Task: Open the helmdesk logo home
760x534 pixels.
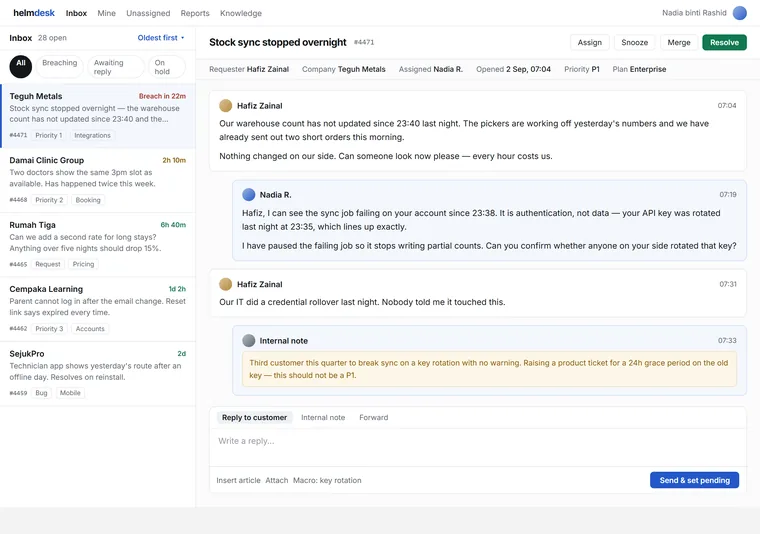Action: (x=34, y=13)
